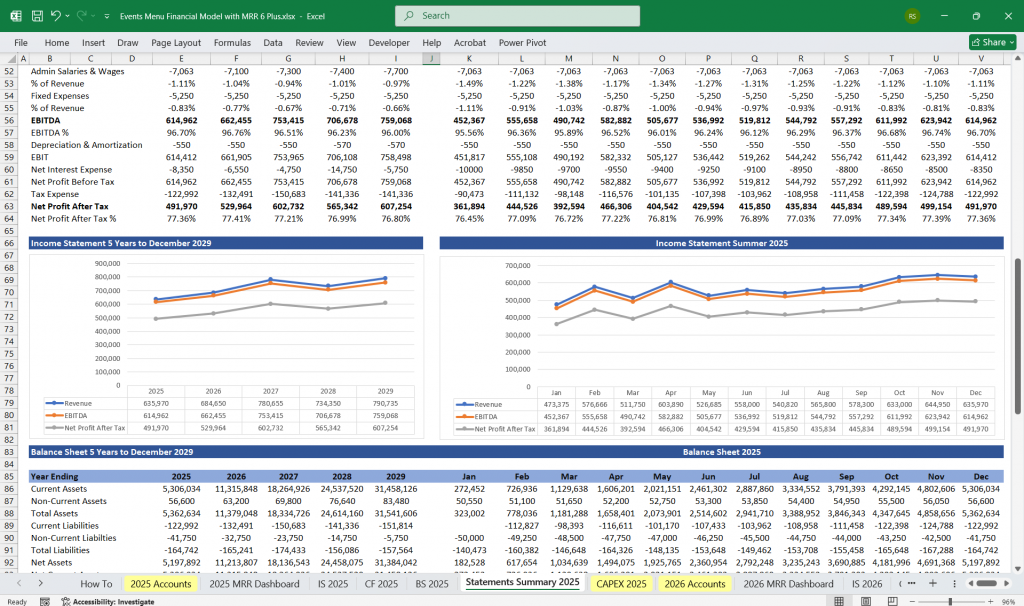Switch to the CAPEX 2025 sheet tab
The width and height of the screenshot is (1024, 606).
(x=622, y=583)
